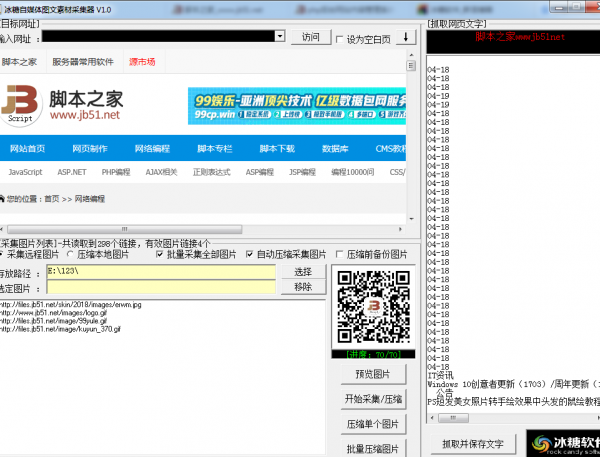
Task: Open the 网页制作 navigation menu item
Action: point(89,149)
